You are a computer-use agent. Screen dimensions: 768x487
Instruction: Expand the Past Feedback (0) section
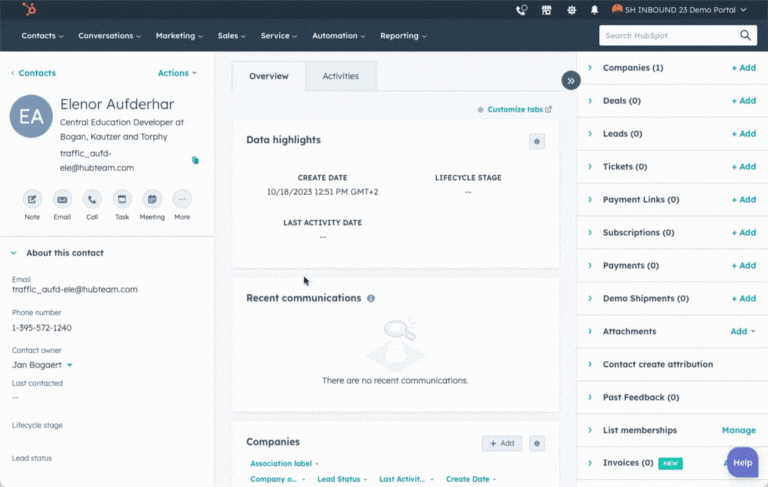[x=590, y=397]
